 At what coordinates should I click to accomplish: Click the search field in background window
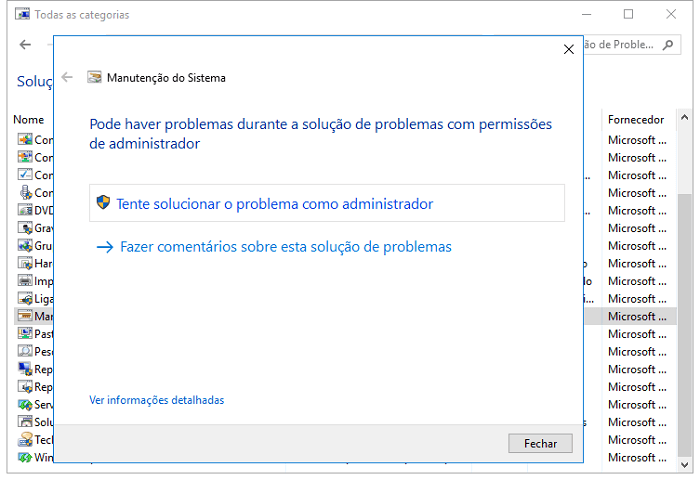click(x=632, y=45)
